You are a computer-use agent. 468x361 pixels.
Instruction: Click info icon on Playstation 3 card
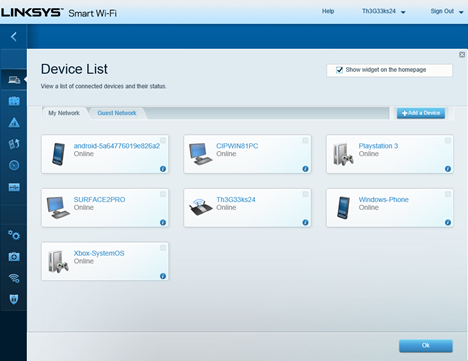[448, 169]
